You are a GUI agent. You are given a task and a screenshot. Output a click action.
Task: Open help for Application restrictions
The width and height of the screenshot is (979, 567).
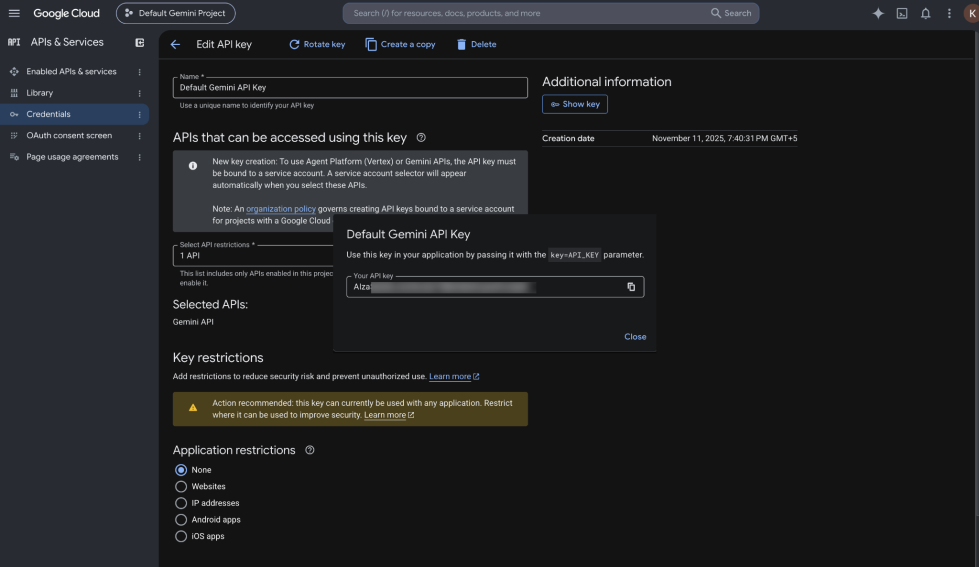point(309,450)
